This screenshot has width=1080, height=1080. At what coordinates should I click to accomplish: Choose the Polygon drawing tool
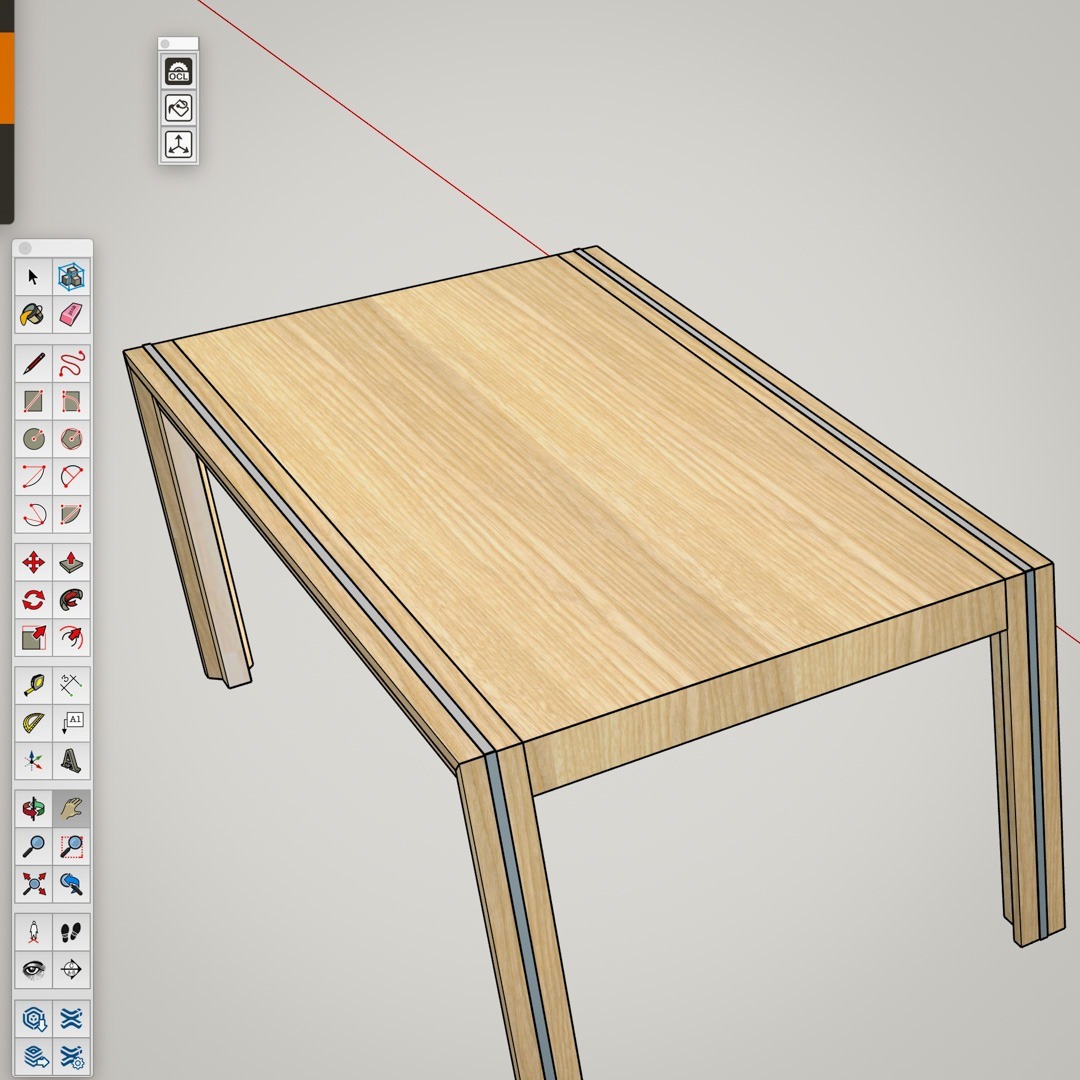click(x=71, y=439)
